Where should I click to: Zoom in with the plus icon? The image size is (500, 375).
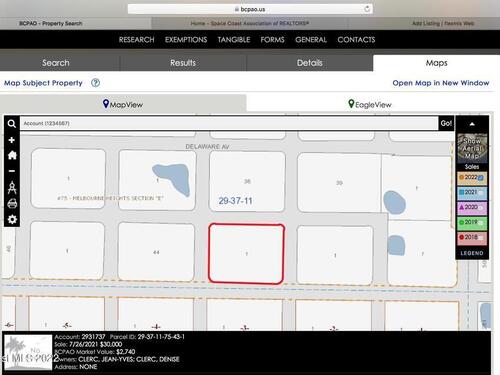(12, 140)
